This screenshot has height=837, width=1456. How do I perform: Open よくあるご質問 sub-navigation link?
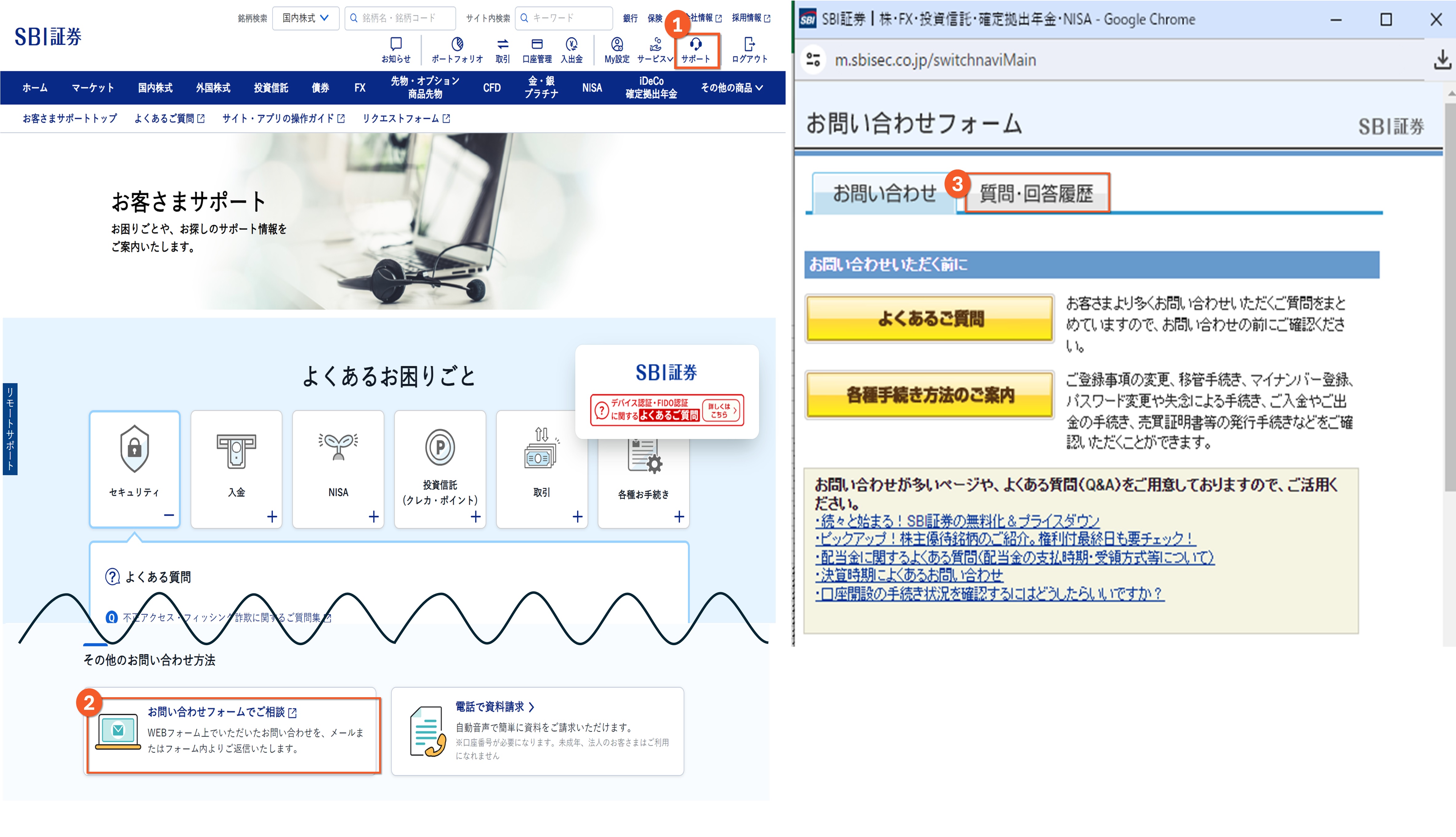169,119
